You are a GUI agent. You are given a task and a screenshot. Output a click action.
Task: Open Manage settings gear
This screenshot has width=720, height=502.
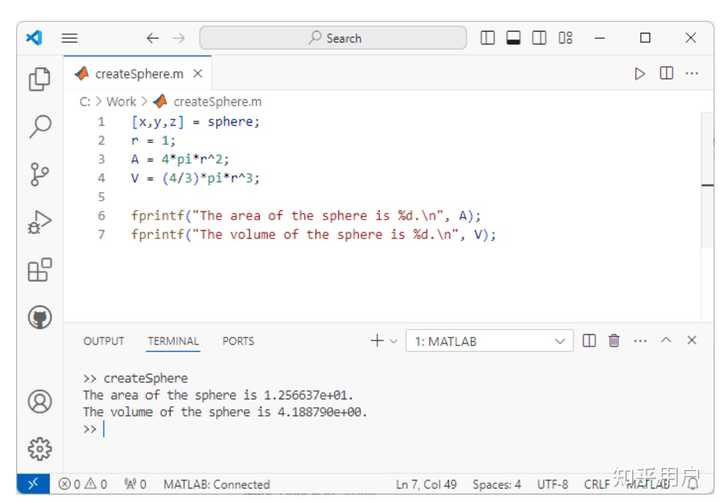point(40,447)
